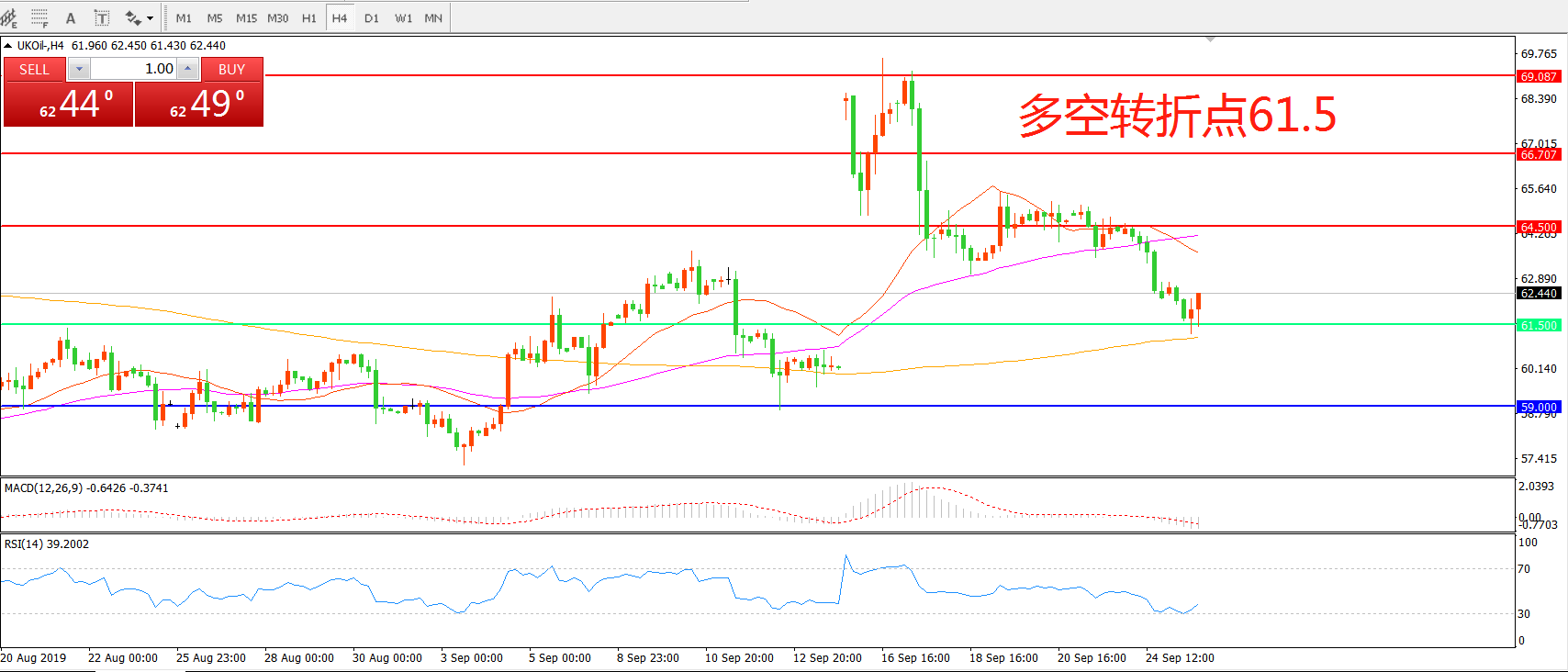Collapse the one-click trading panel triangle
Image resolution: width=1568 pixels, height=672 pixels.
[8, 45]
